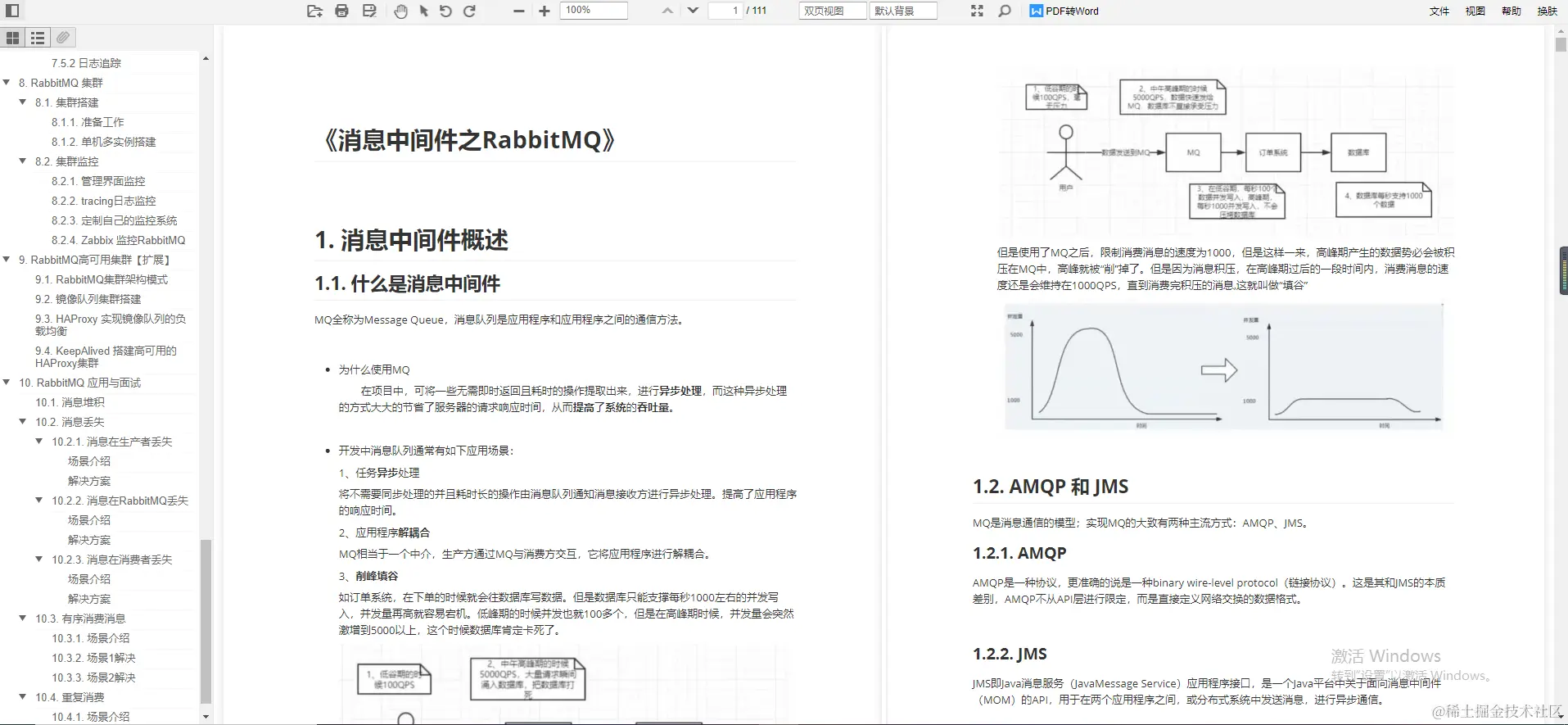
Task: Collapse the 10.4. 重复消费 node
Action: point(23,697)
